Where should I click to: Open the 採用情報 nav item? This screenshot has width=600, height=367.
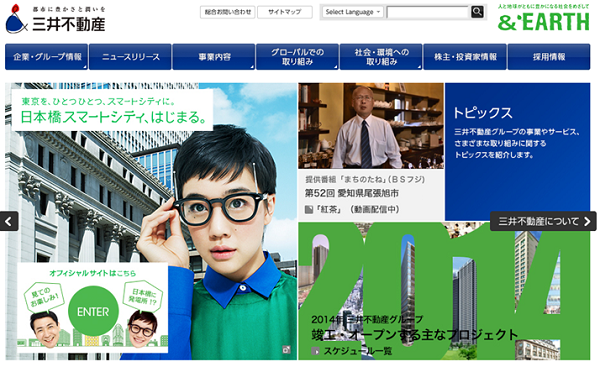click(x=549, y=57)
